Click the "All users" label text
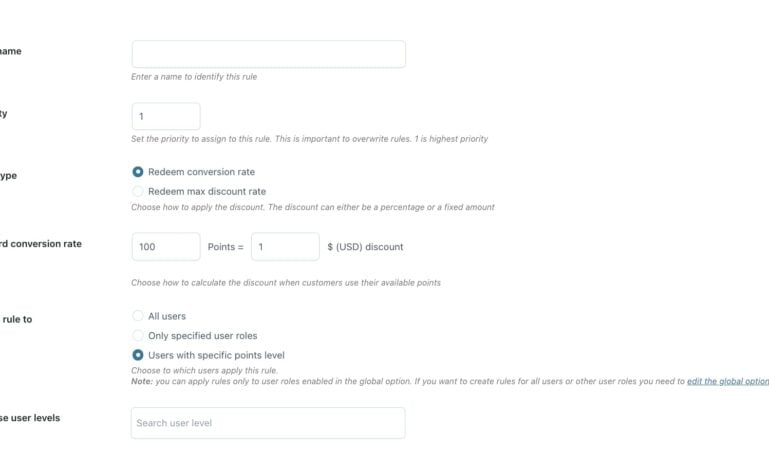 pos(167,316)
